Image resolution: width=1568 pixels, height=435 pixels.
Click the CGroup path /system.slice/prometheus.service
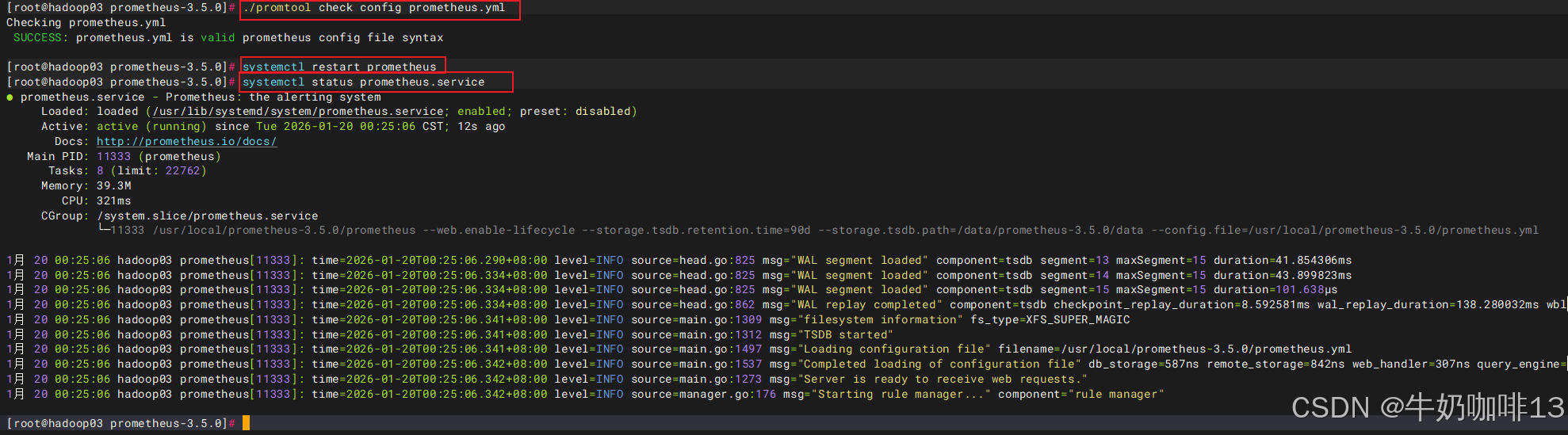pyautogui.click(x=208, y=216)
